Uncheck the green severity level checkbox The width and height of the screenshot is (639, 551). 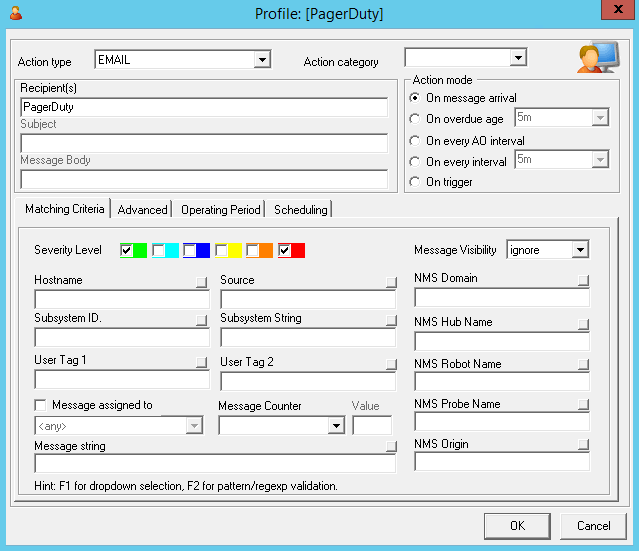[x=126, y=250]
